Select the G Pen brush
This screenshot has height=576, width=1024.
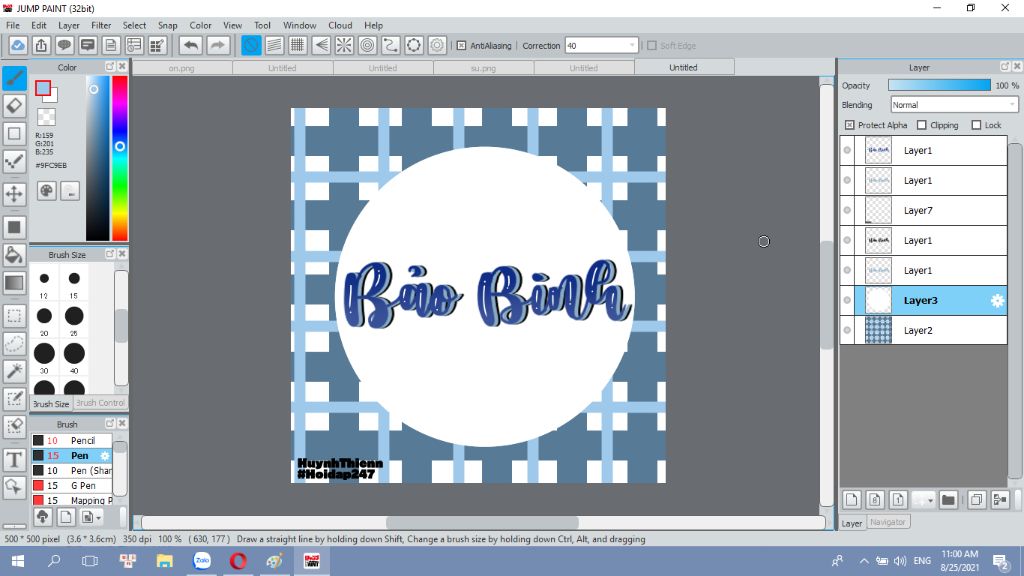[x=72, y=485]
